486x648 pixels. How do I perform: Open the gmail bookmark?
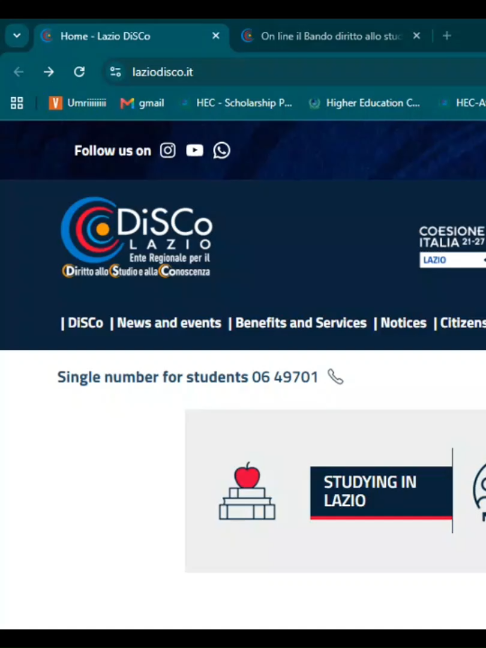coord(142,103)
